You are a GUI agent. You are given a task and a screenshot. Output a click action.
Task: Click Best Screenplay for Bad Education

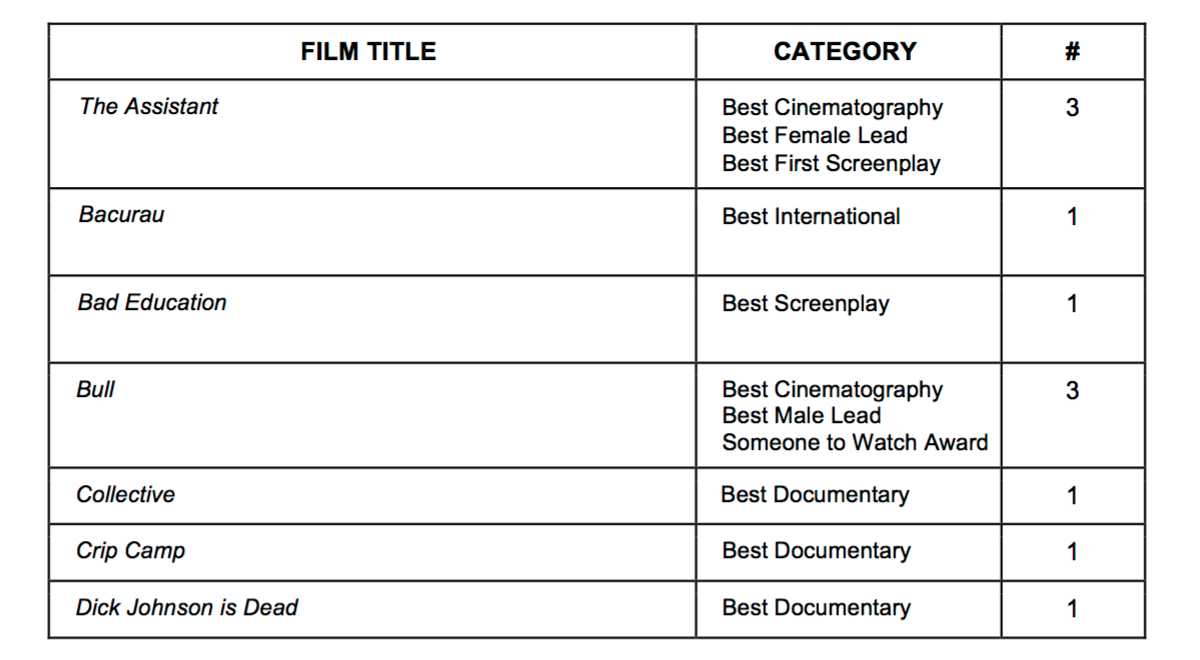pos(806,304)
